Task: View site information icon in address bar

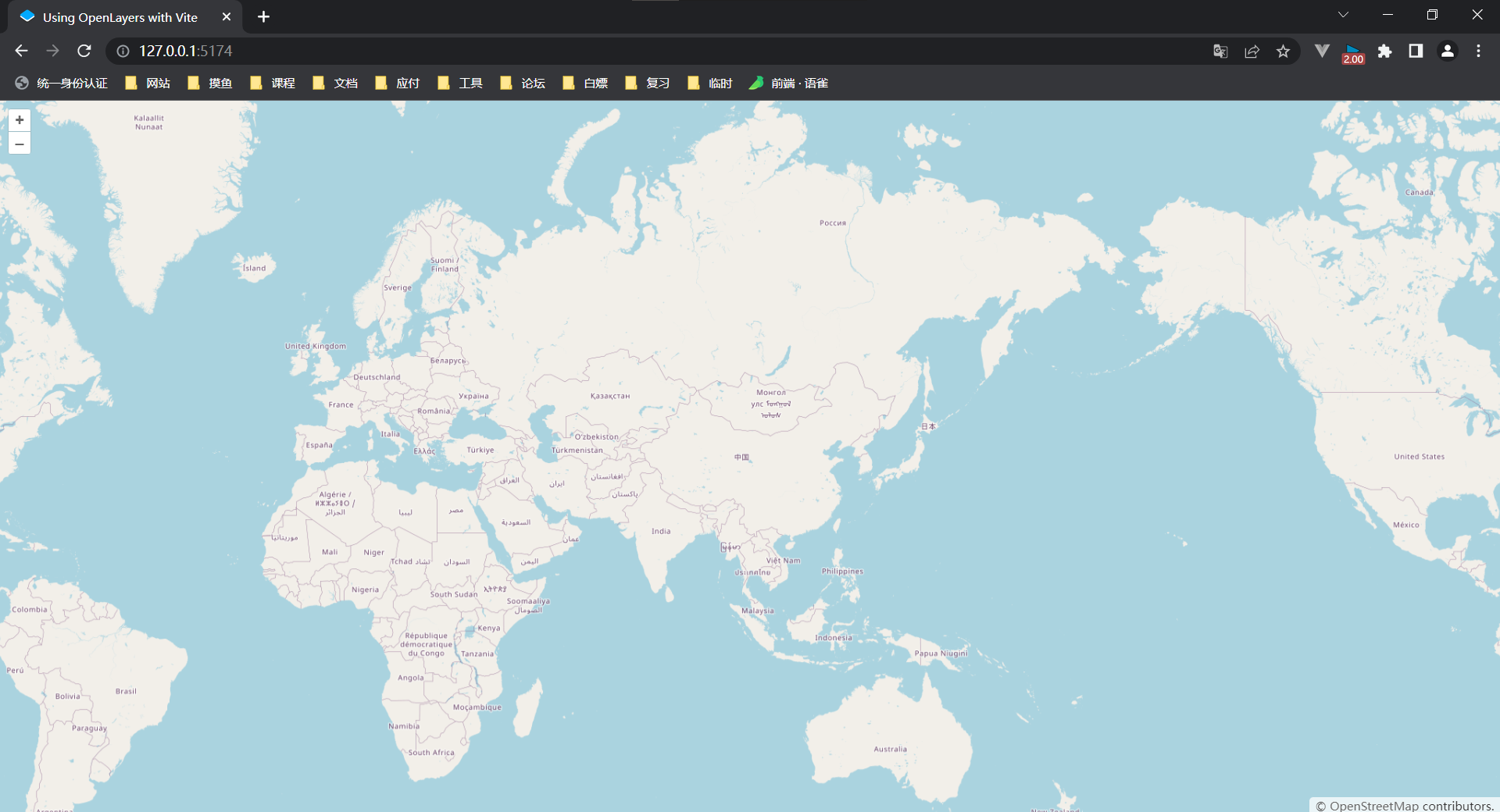Action: [x=123, y=51]
